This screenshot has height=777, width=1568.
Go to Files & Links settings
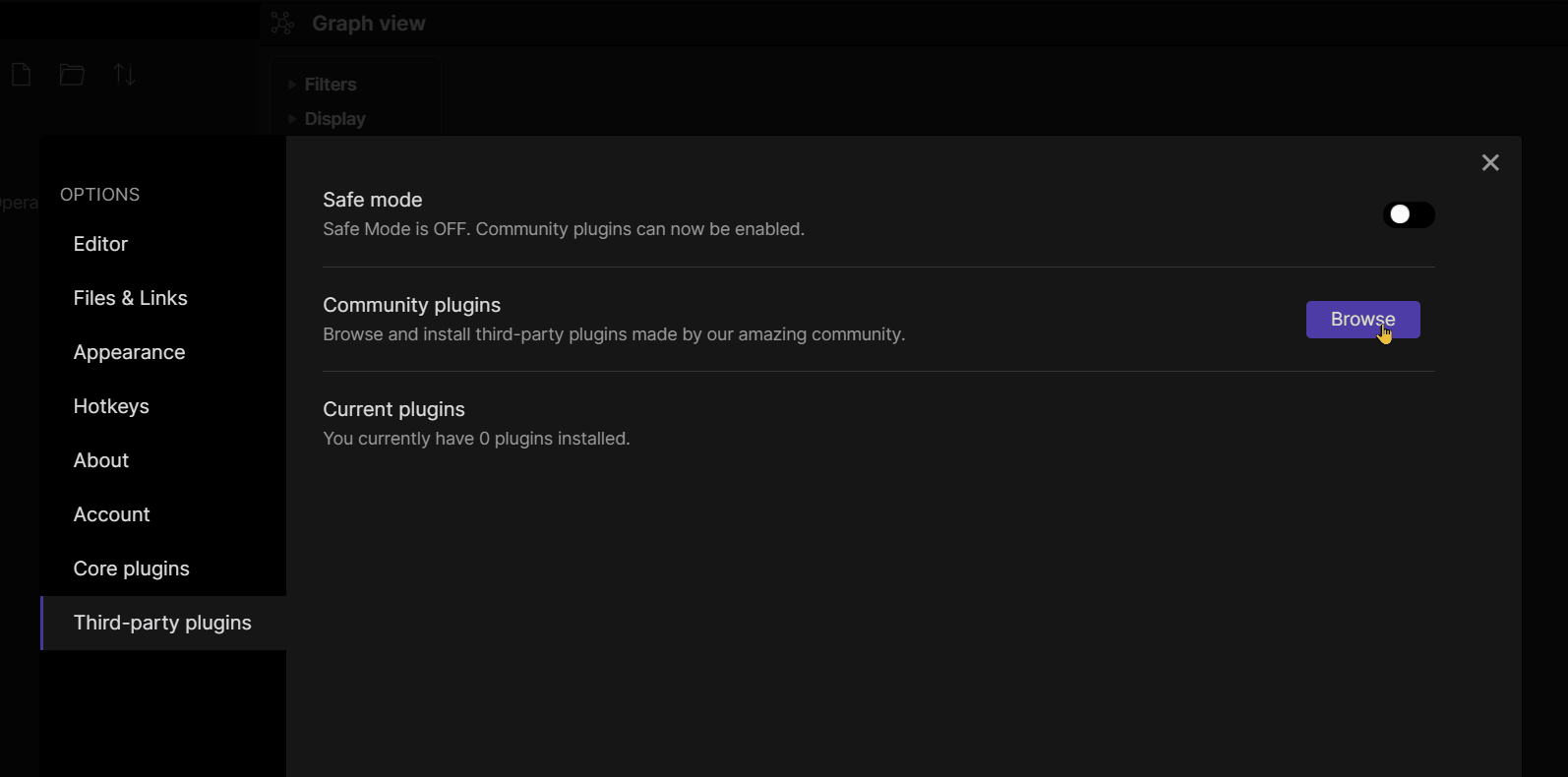130,298
